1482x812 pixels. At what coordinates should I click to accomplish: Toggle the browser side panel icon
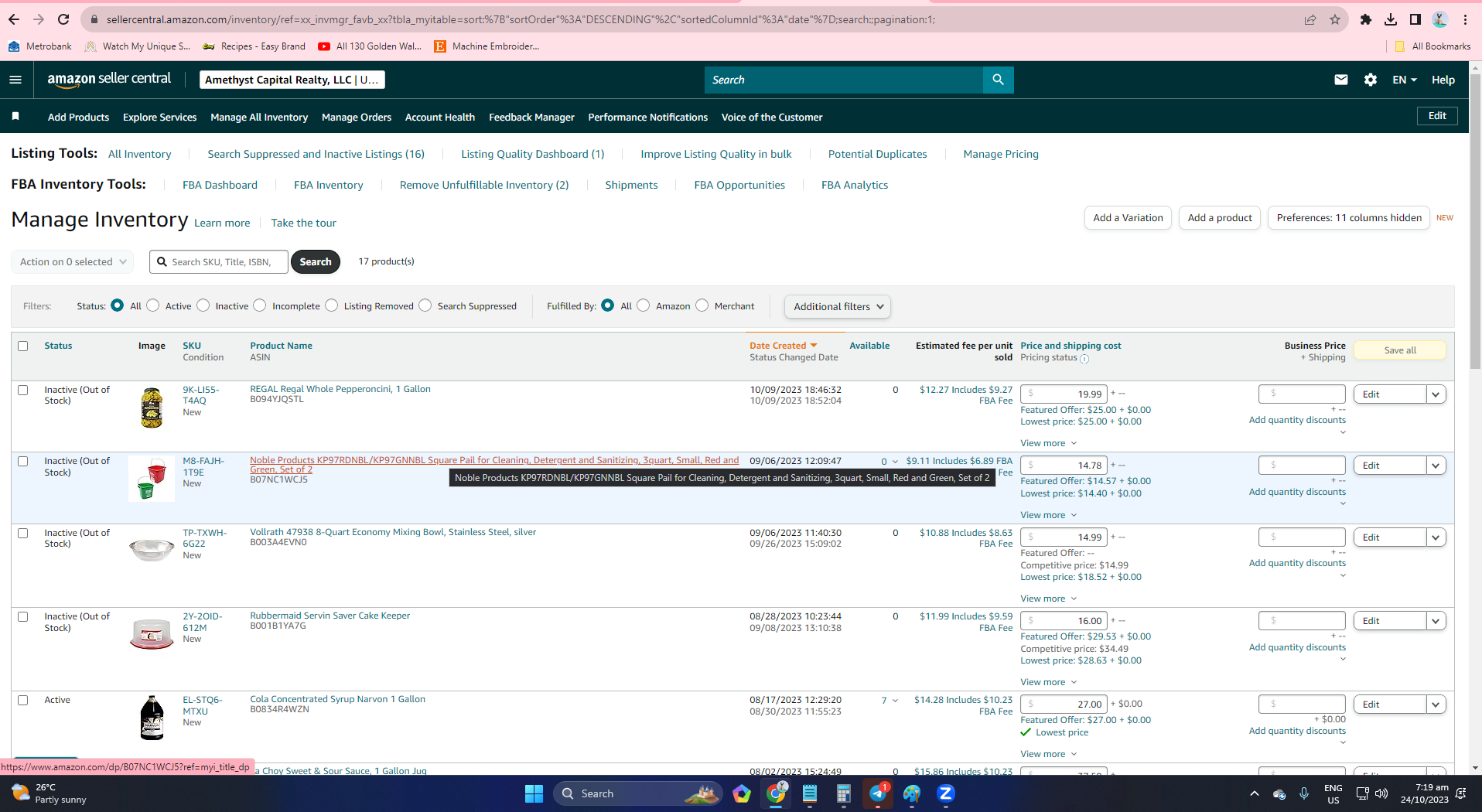point(1415,19)
